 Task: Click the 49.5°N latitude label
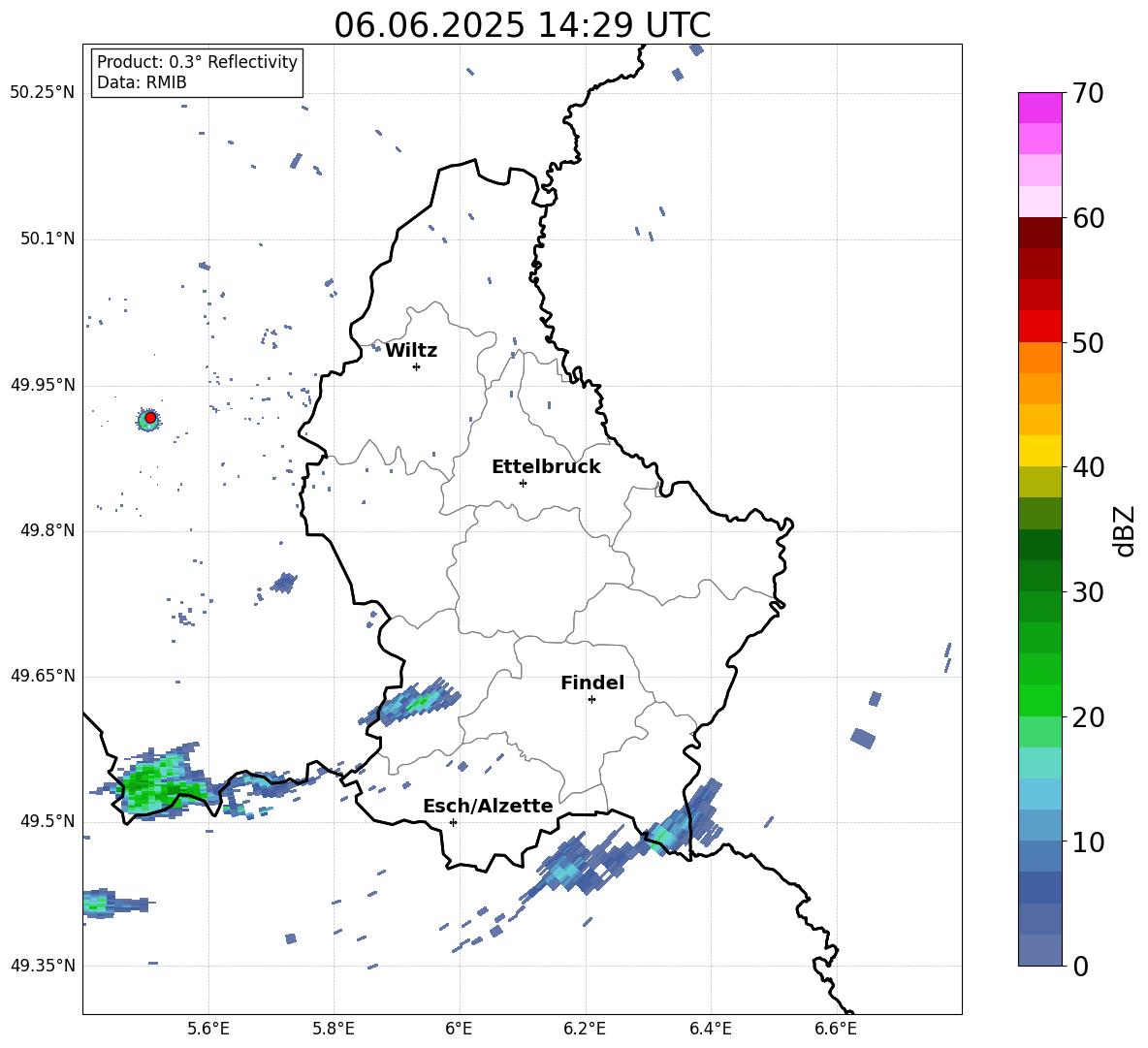(x=47, y=821)
